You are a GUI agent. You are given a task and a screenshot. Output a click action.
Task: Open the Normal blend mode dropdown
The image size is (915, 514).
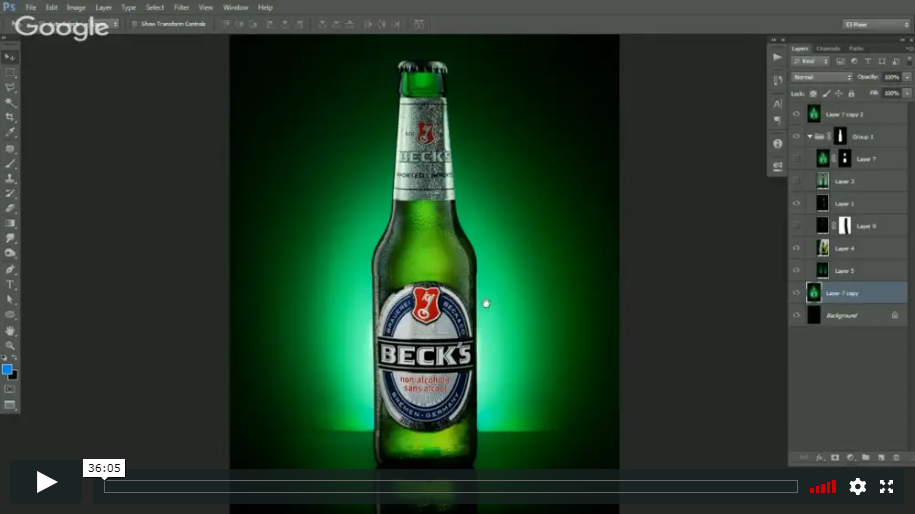[822, 77]
